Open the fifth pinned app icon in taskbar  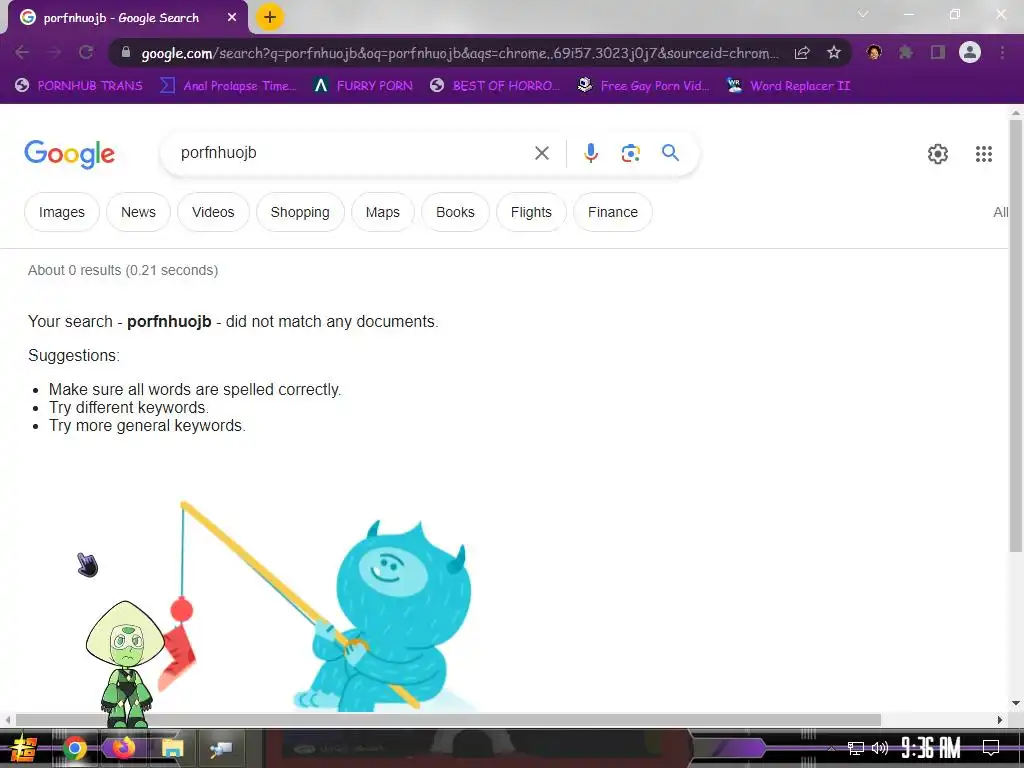[221, 748]
